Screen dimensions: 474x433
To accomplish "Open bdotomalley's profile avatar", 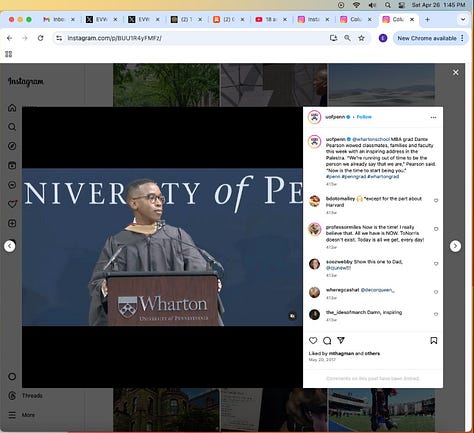I will tap(314, 201).
